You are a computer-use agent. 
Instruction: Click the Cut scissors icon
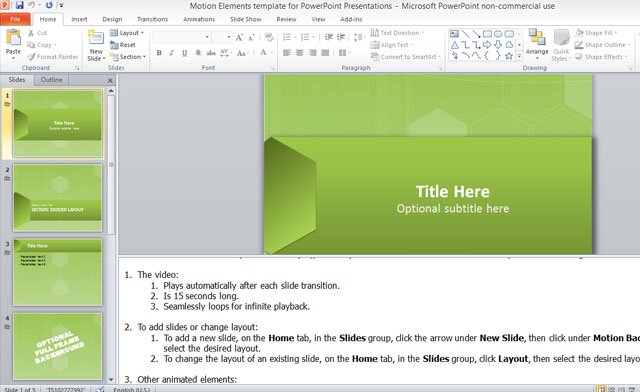[31, 33]
